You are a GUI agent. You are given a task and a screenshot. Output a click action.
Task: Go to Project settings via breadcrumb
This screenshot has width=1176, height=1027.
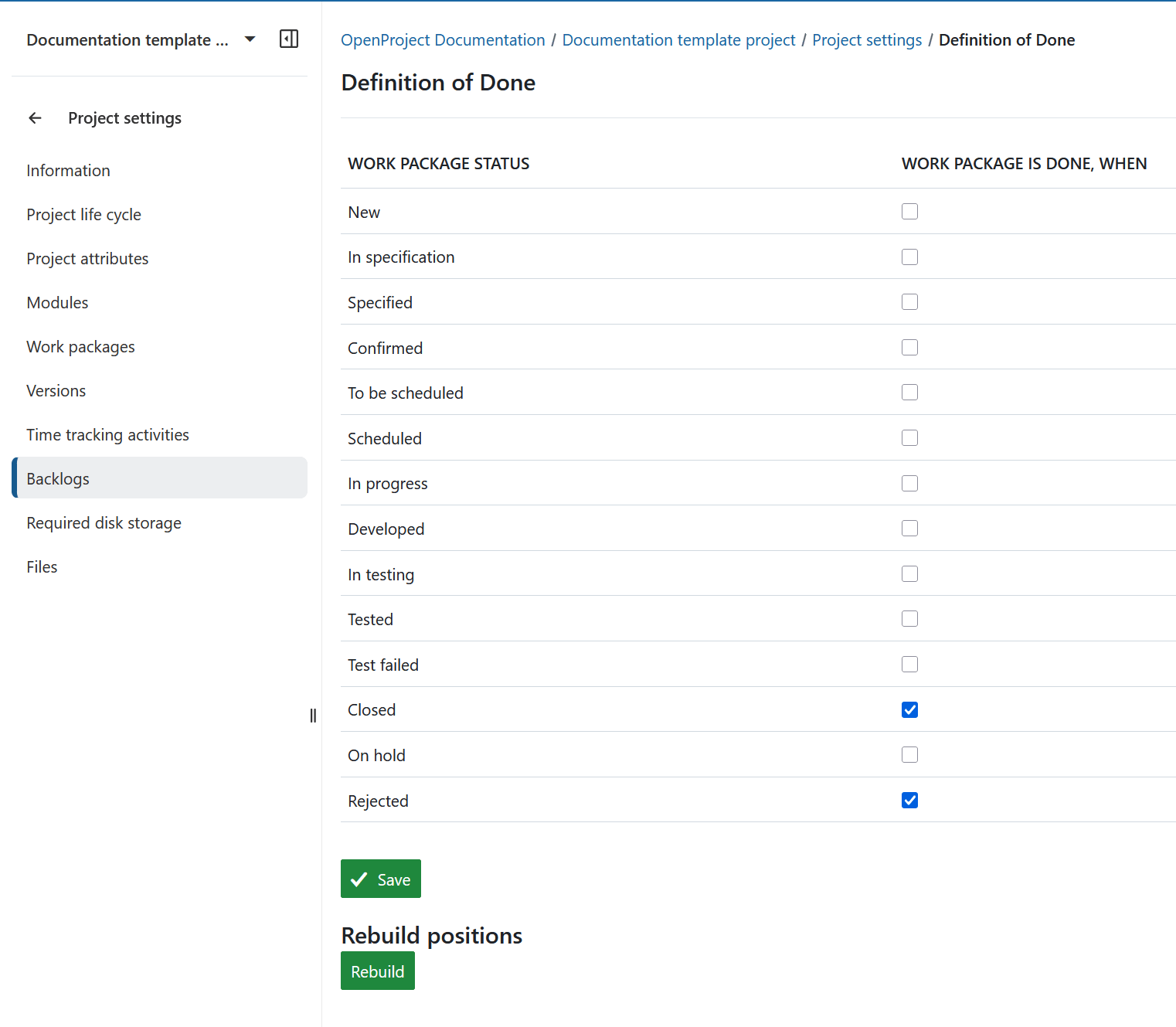point(866,39)
